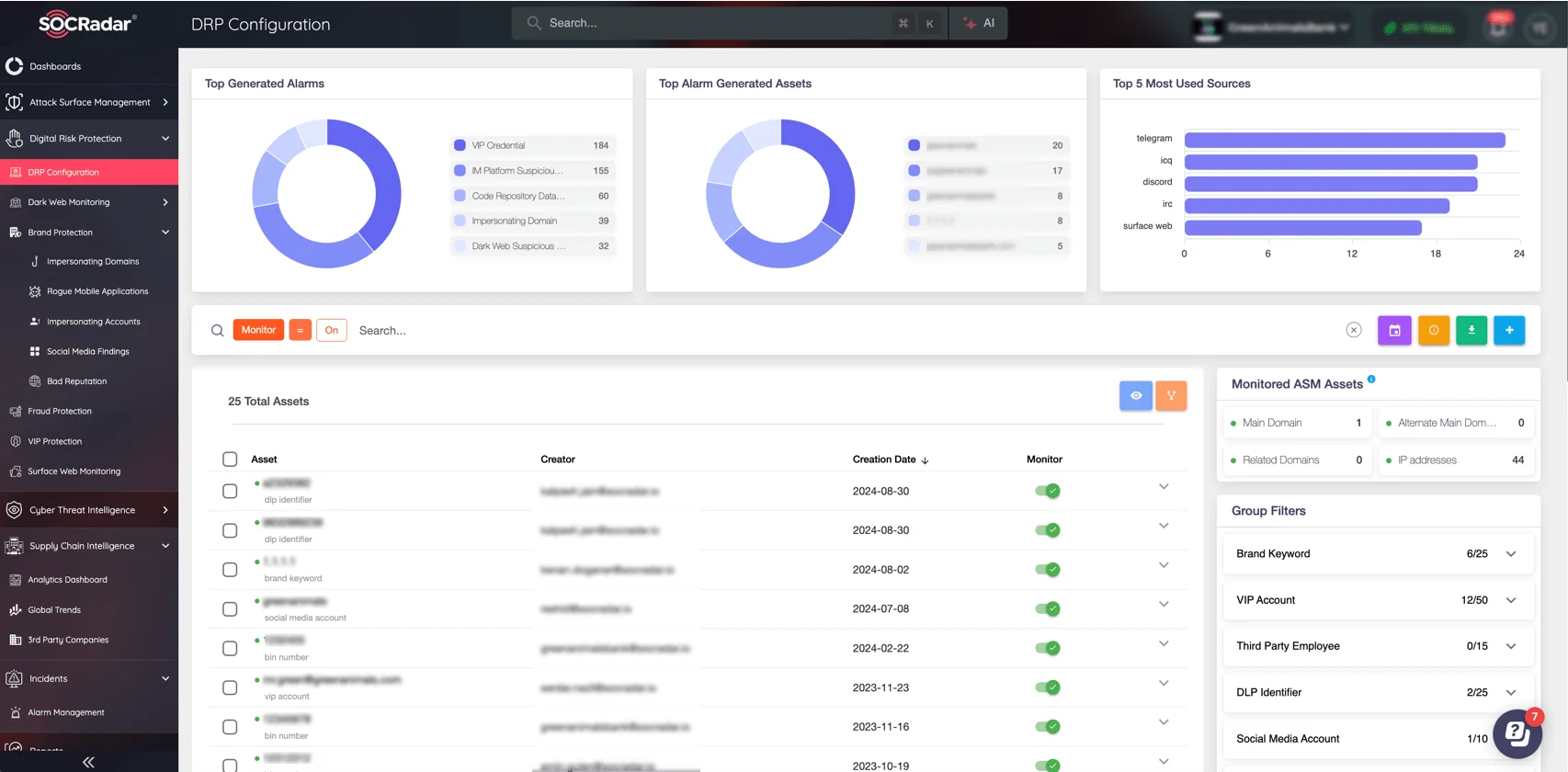Click the blue plus add-asset icon
This screenshot has height=772, width=1568.
(x=1509, y=330)
